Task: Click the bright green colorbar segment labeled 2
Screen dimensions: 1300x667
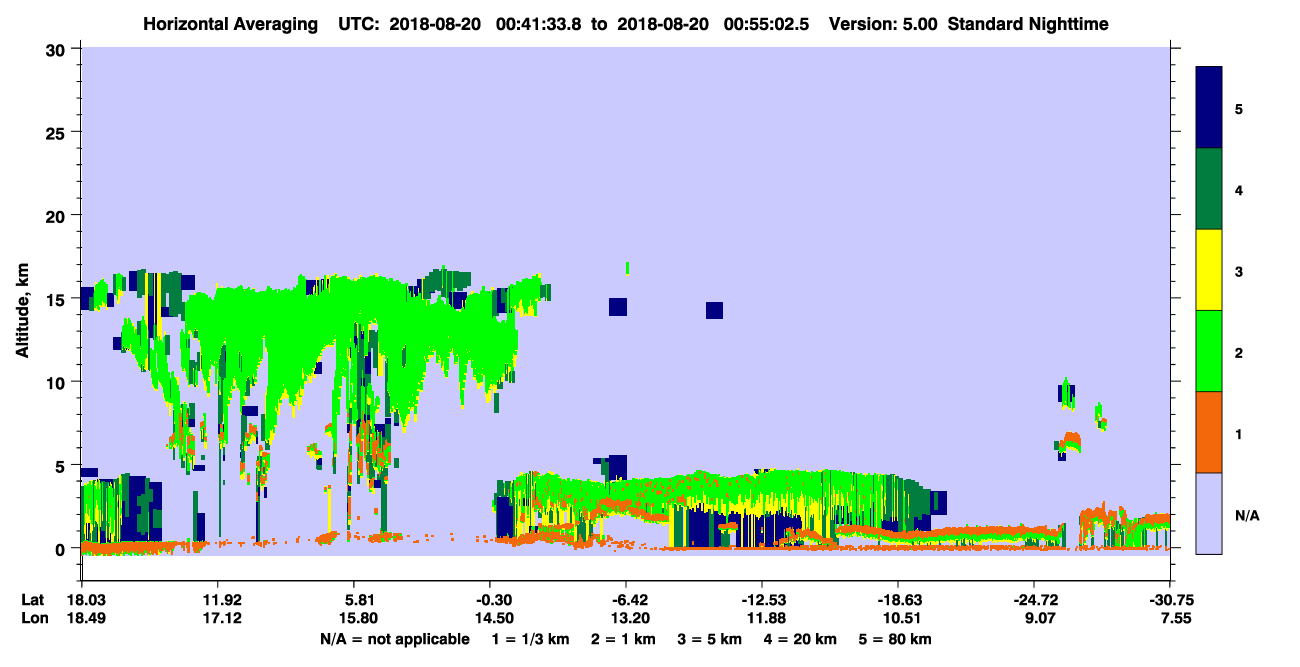Action: pos(1209,351)
